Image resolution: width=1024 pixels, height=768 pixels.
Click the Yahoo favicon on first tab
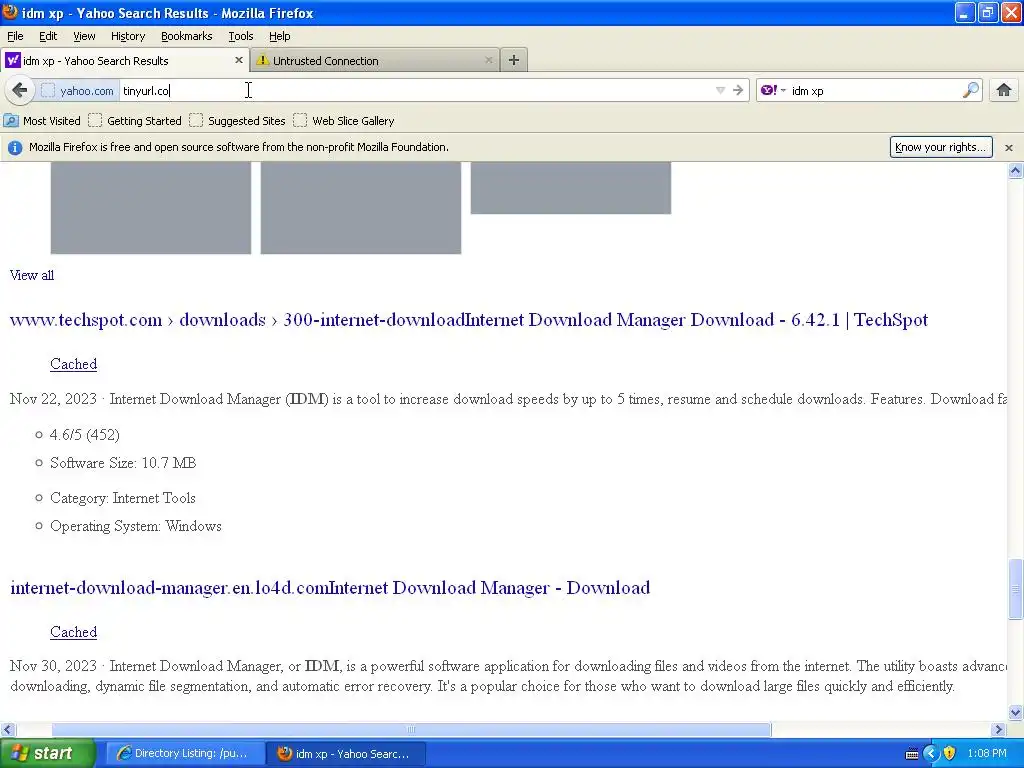click(12, 60)
